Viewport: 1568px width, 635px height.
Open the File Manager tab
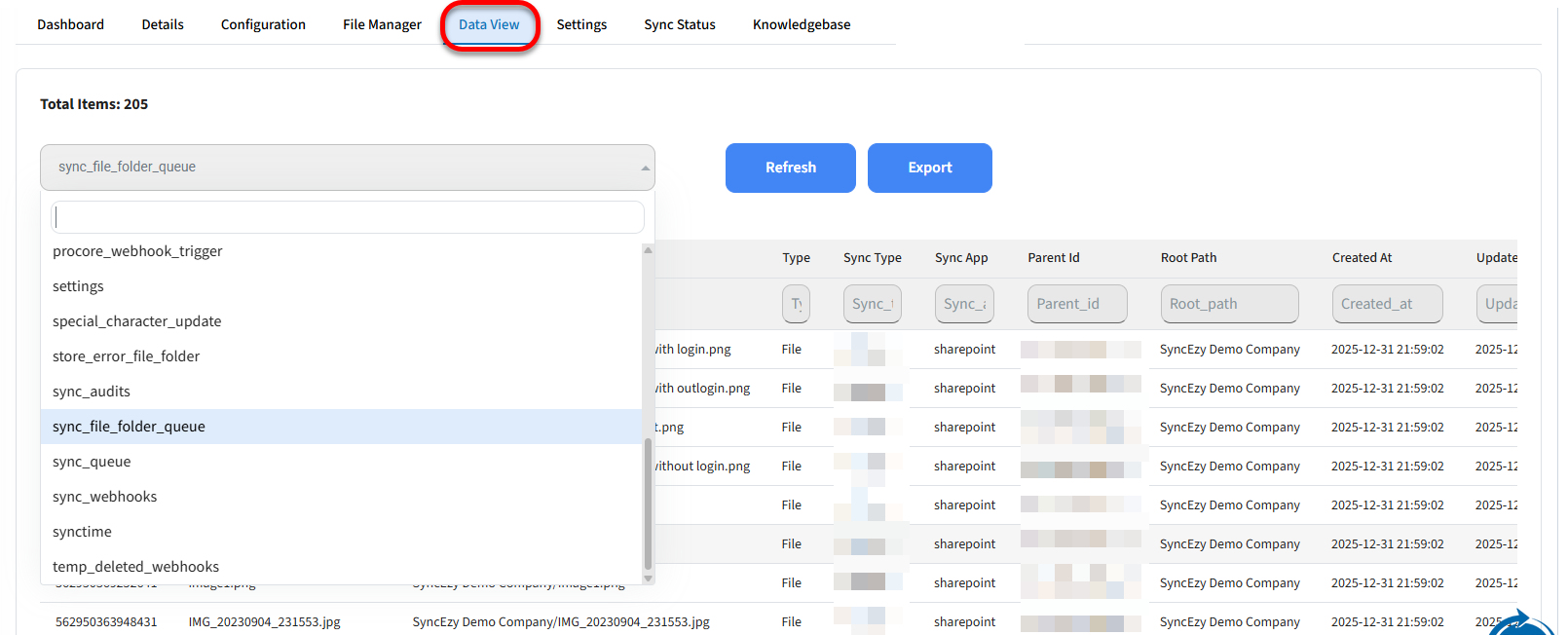(382, 24)
